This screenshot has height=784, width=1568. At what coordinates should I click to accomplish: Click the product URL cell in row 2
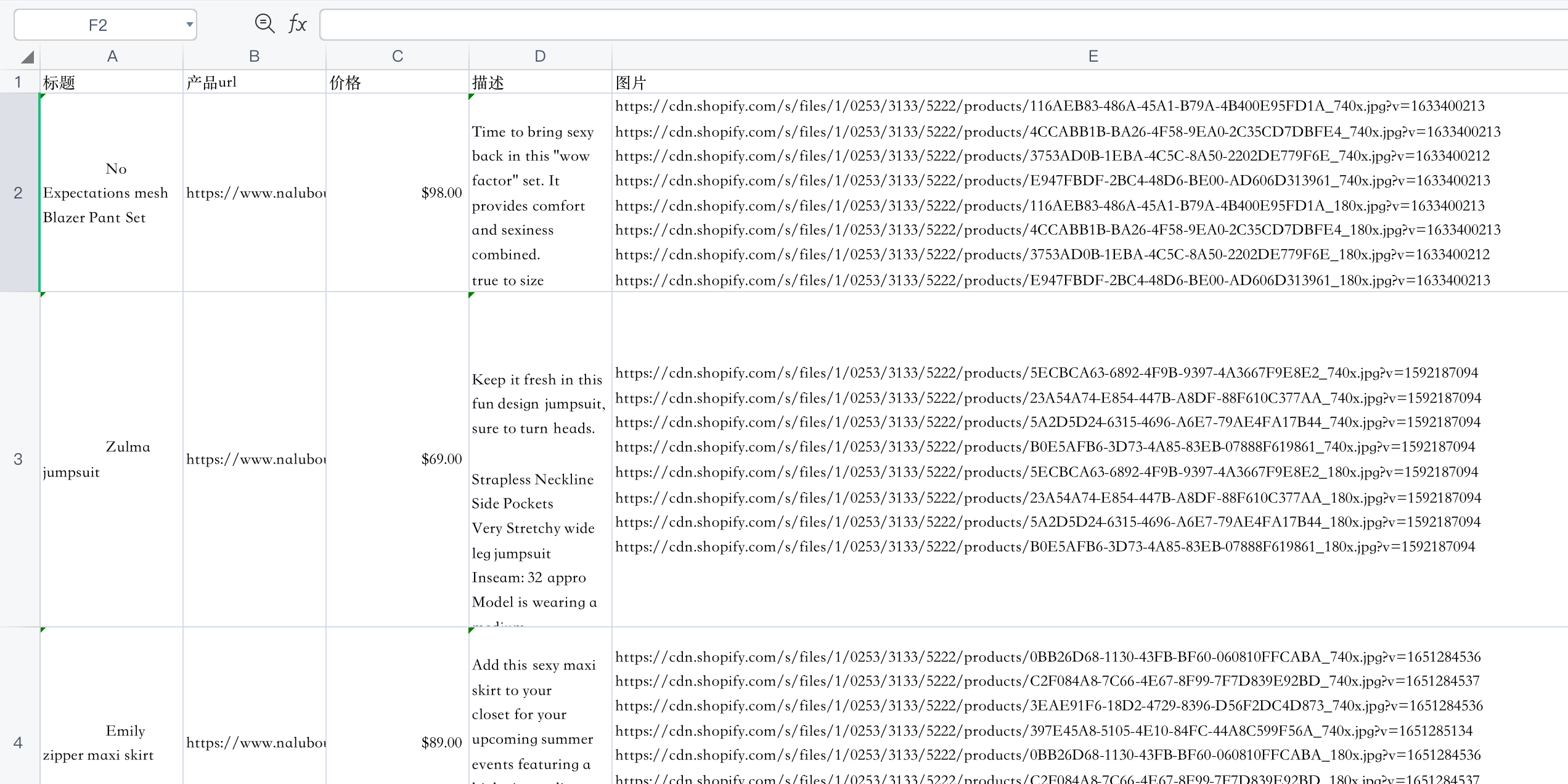[255, 192]
